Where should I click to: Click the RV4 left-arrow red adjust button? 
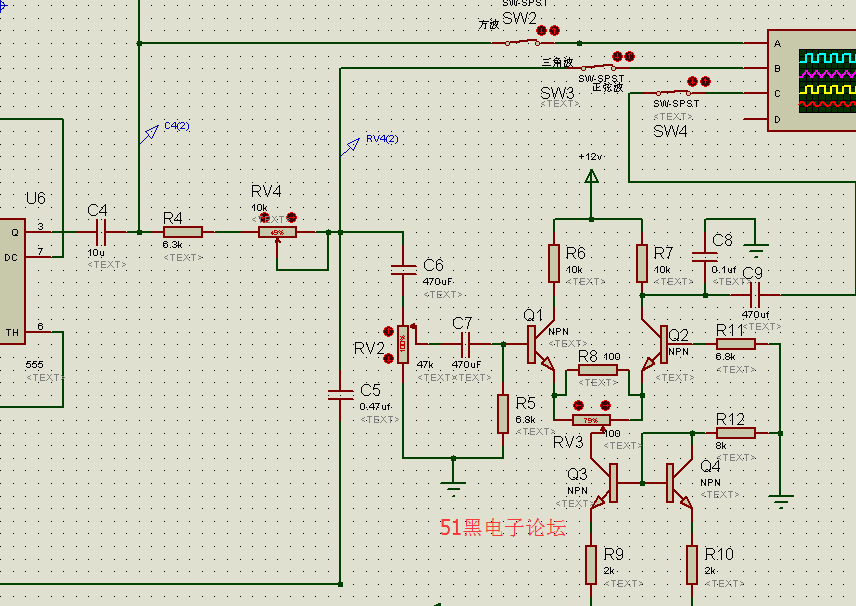click(265, 217)
